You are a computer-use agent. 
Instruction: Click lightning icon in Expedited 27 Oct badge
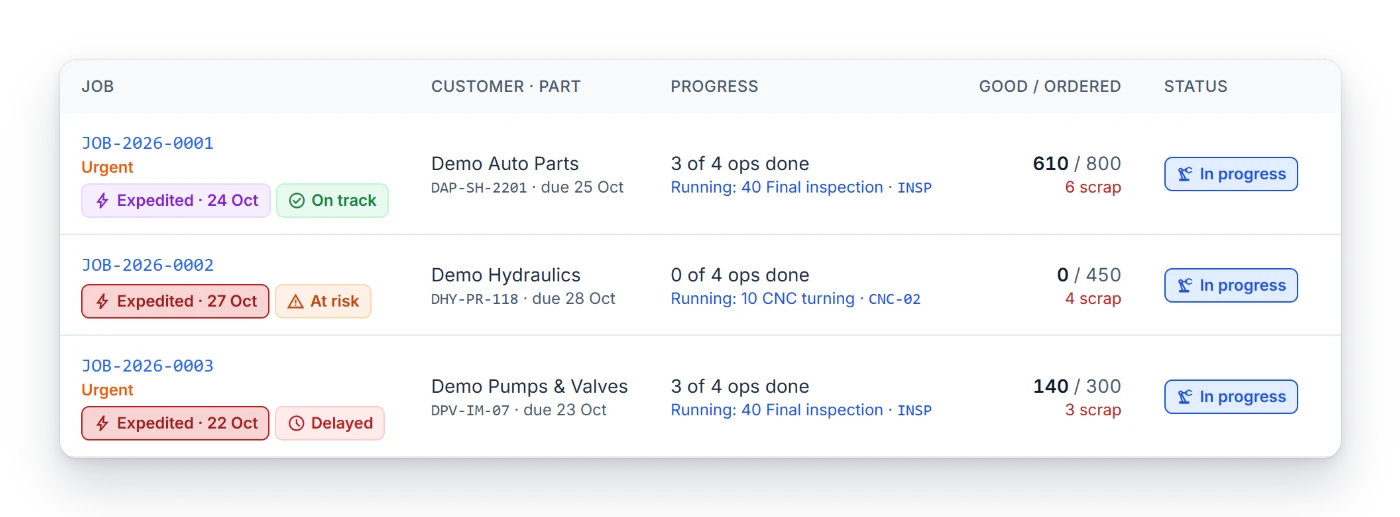point(102,302)
